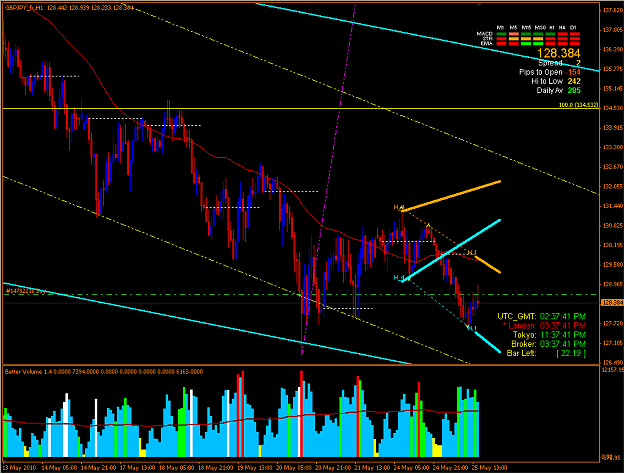Click the 24 May 05:00 time label

point(411,468)
